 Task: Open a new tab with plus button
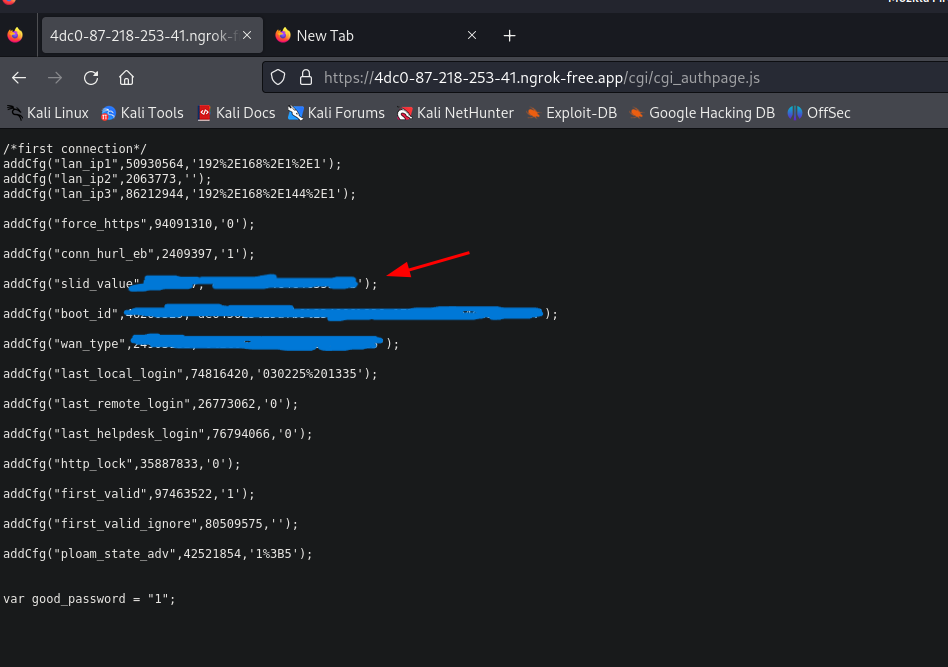click(x=510, y=36)
